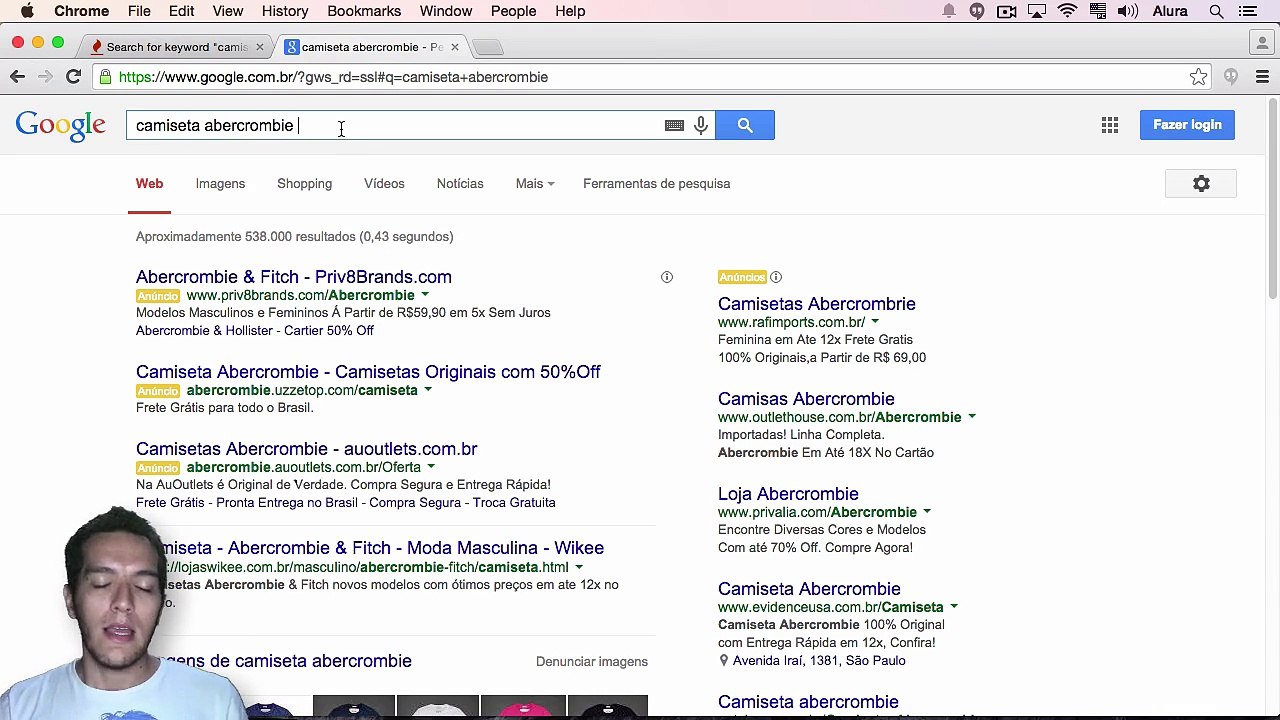1280x720 pixels.
Task: Click info icon next to right-column Anúncios label
Action: point(776,277)
